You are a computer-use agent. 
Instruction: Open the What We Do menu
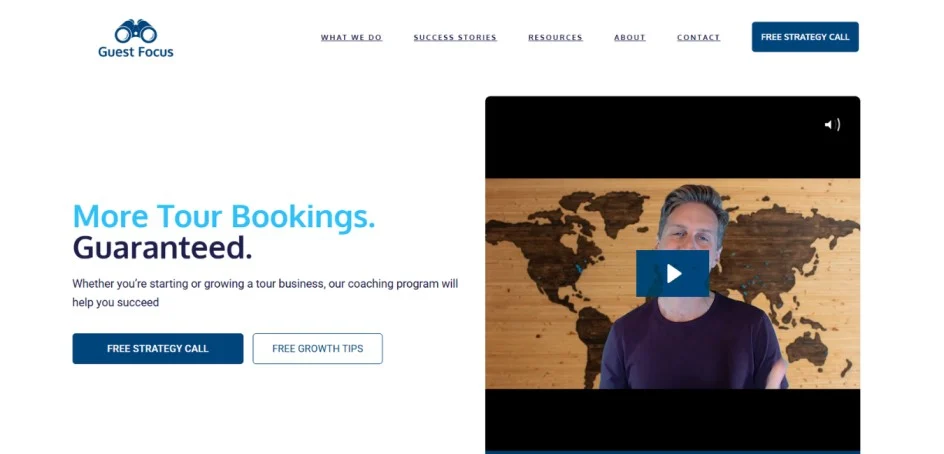pyautogui.click(x=351, y=37)
